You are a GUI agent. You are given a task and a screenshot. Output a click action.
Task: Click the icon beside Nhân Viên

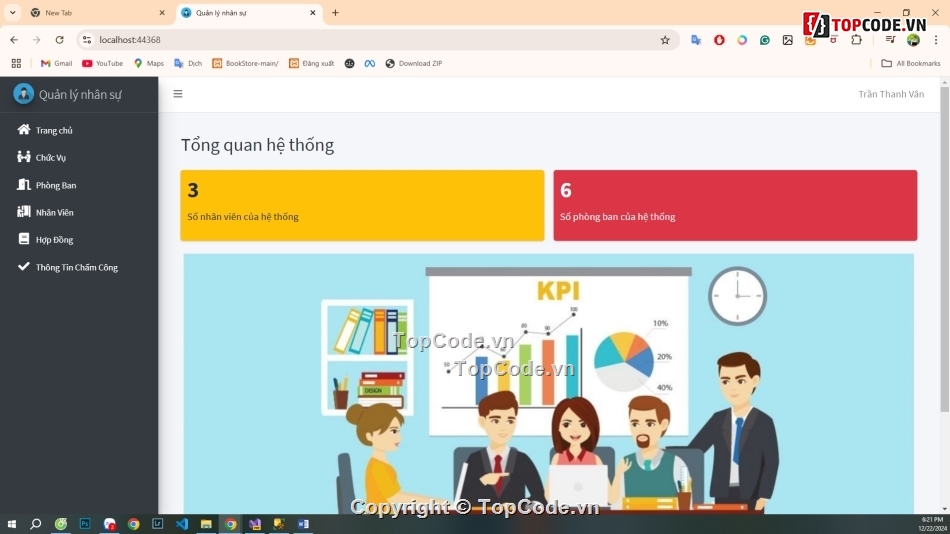pos(24,211)
